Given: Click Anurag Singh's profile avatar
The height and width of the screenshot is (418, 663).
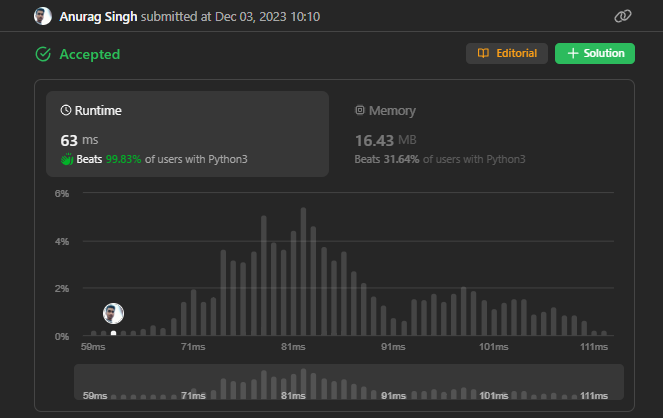Looking at the screenshot, I should (43, 17).
